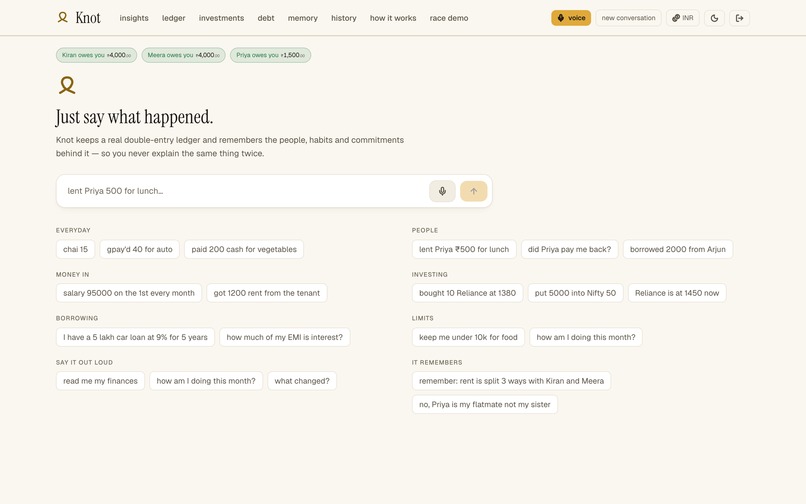The width and height of the screenshot is (806, 504).
Task: Click the Priya owes you ₹1,500 chip
Action: pyautogui.click(x=270, y=55)
